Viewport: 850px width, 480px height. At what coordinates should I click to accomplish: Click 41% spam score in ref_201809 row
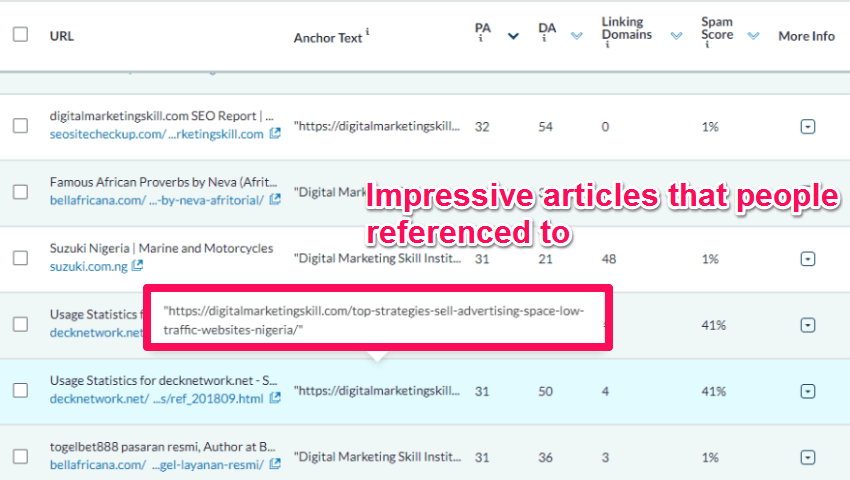pyautogui.click(x=713, y=391)
